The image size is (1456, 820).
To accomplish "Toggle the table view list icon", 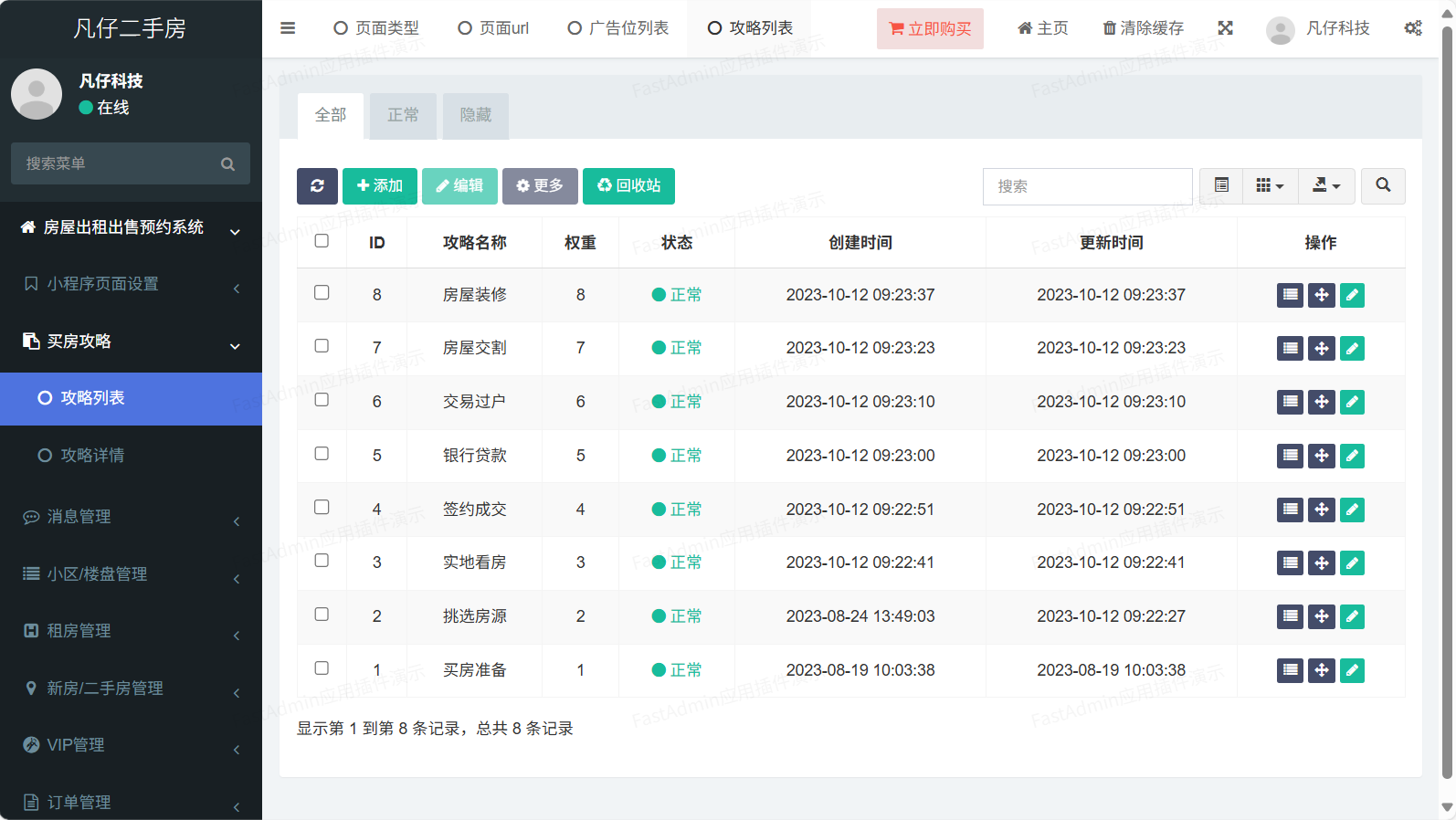I will coord(1221,185).
